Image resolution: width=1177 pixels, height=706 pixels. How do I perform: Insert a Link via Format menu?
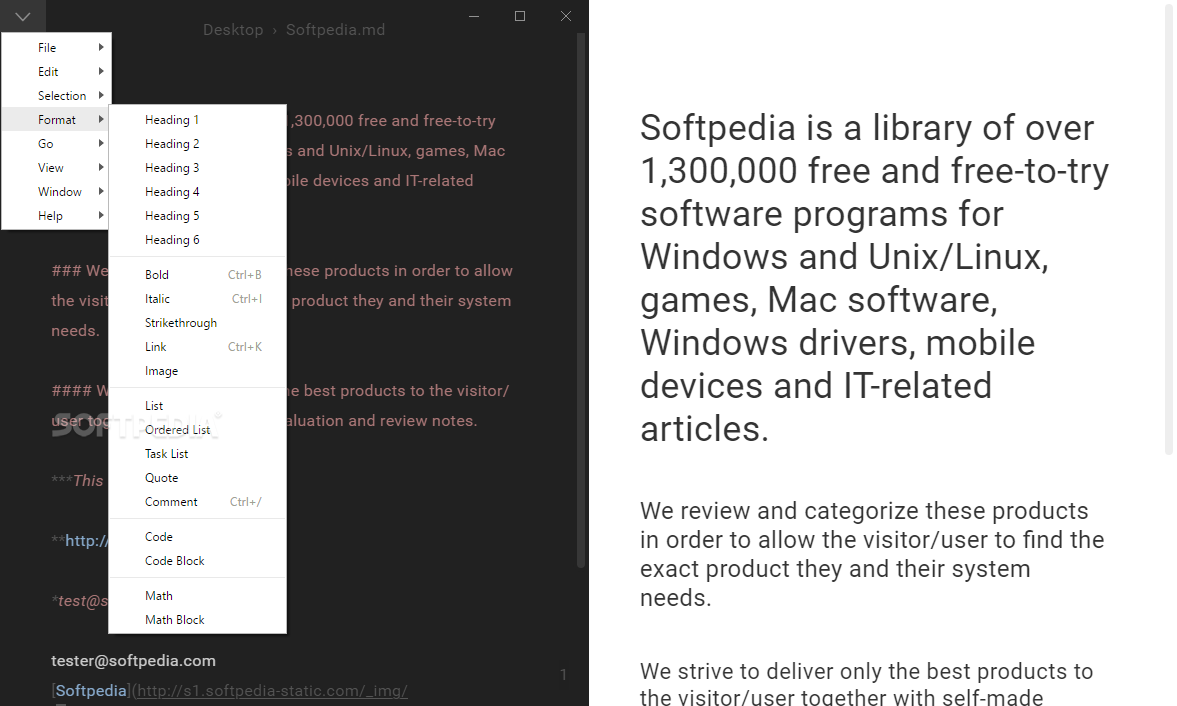(x=197, y=347)
